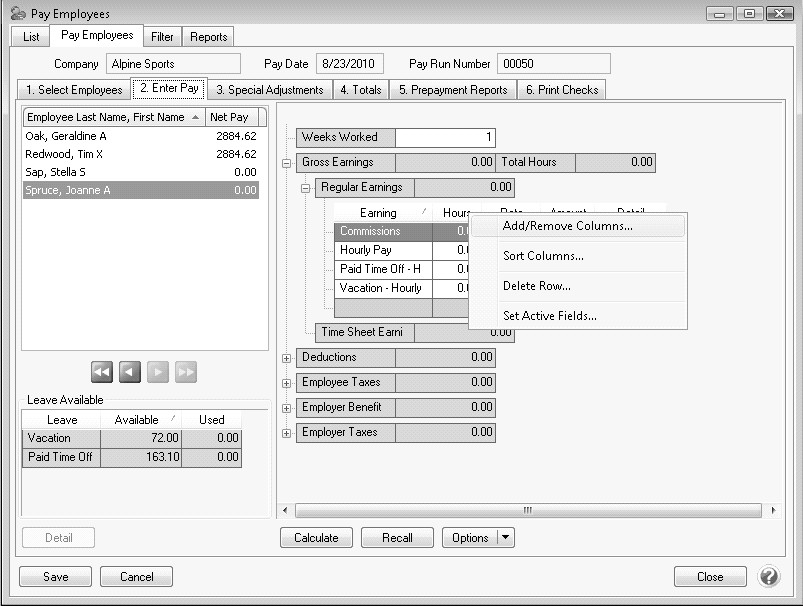Go to the first employee record arrow
This screenshot has width=803, height=606.
click(x=101, y=372)
